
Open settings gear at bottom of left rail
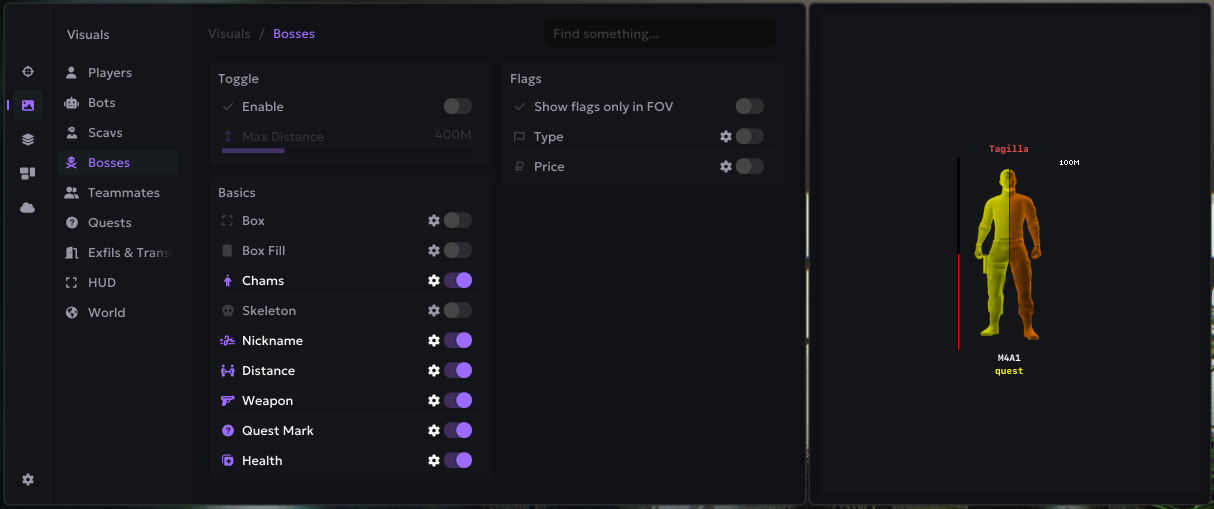coord(28,479)
